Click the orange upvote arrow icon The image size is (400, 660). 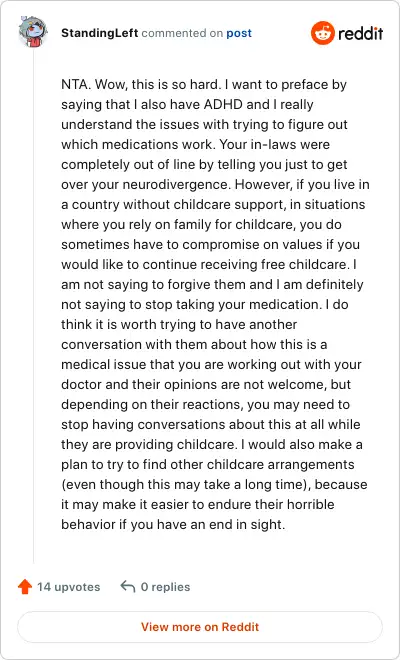pyautogui.click(x=25, y=587)
